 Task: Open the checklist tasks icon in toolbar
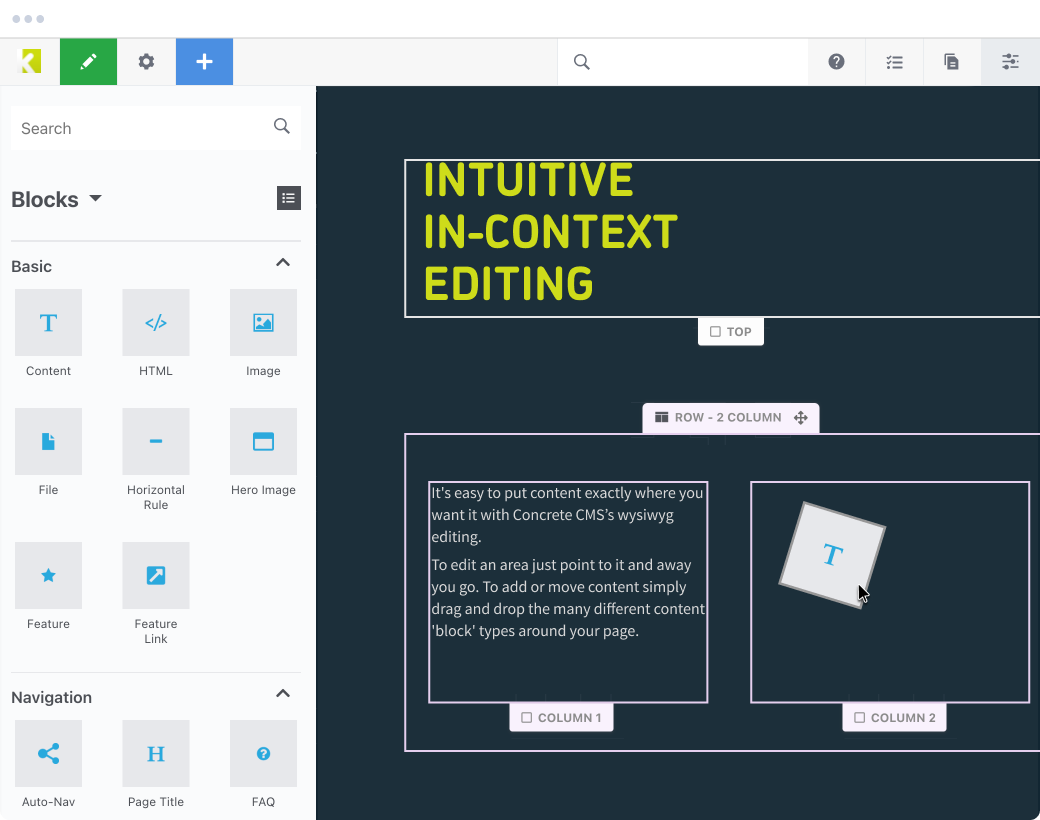894,62
